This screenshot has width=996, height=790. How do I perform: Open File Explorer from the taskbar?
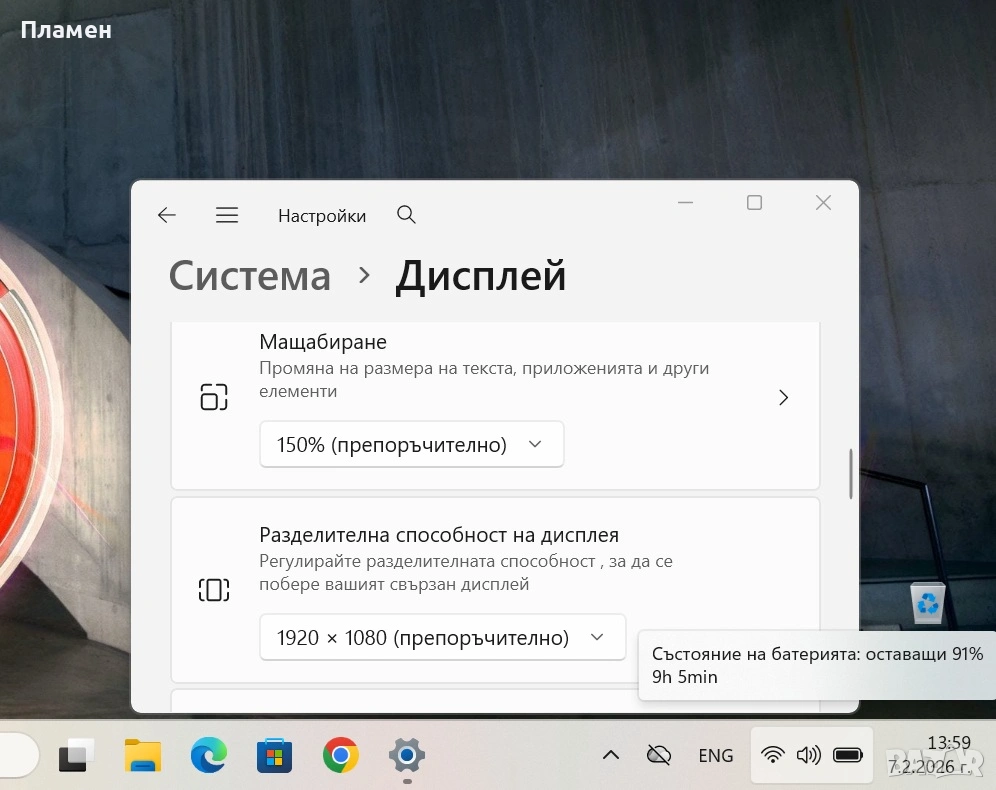click(x=143, y=755)
